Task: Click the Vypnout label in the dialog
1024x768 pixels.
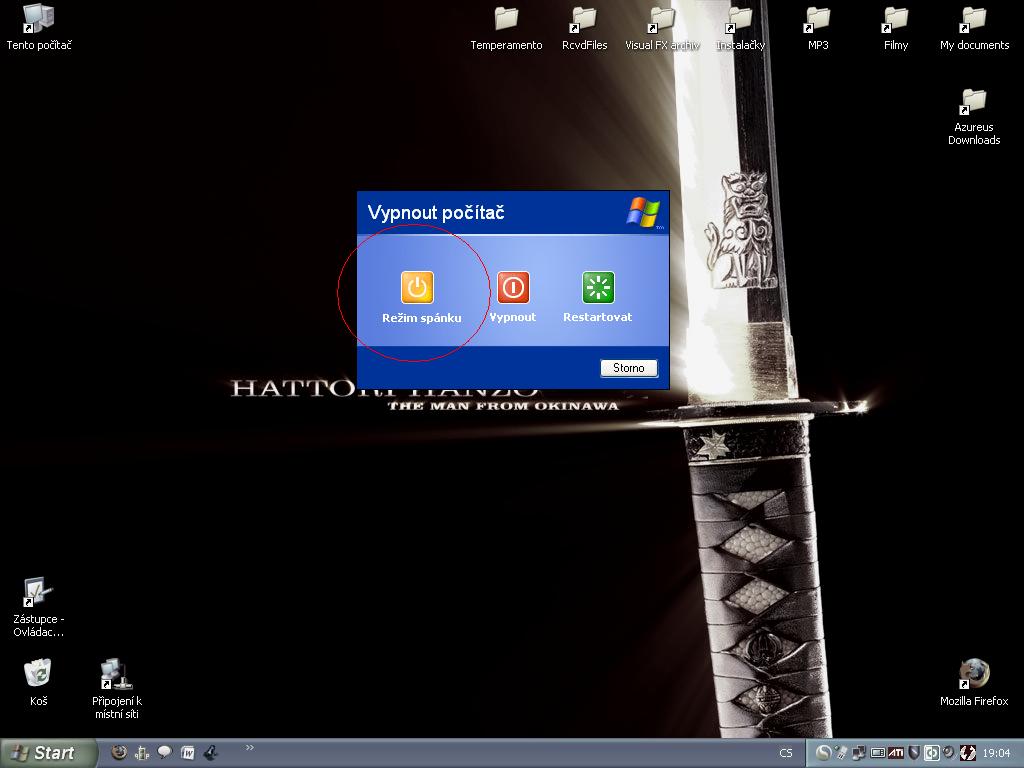Action: pyautogui.click(x=513, y=317)
